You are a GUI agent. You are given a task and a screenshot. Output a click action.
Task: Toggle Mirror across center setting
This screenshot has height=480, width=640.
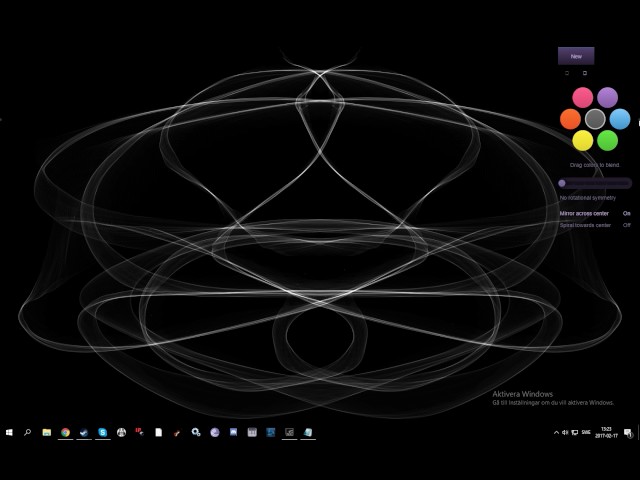click(x=595, y=213)
